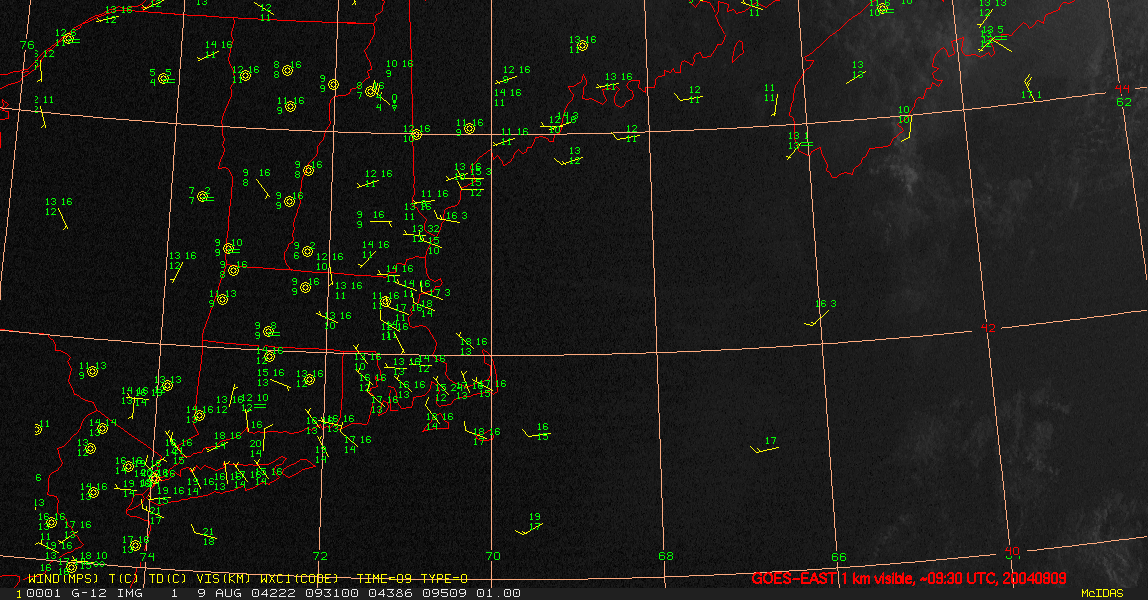
Task: Click the 70 longitude label
Action: [x=493, y=556]
